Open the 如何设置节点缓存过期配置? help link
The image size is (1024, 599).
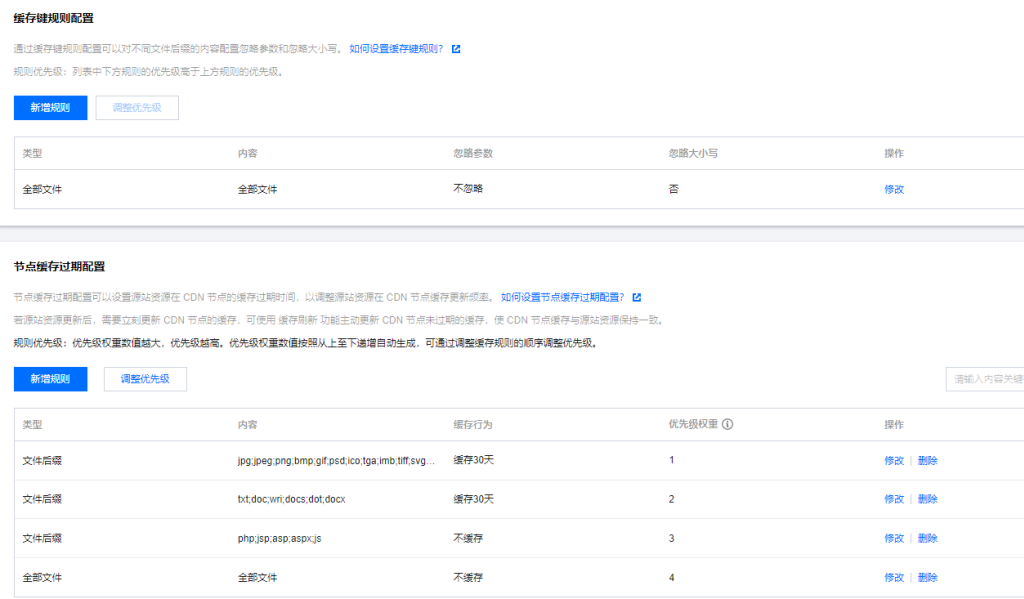(562, 297)
